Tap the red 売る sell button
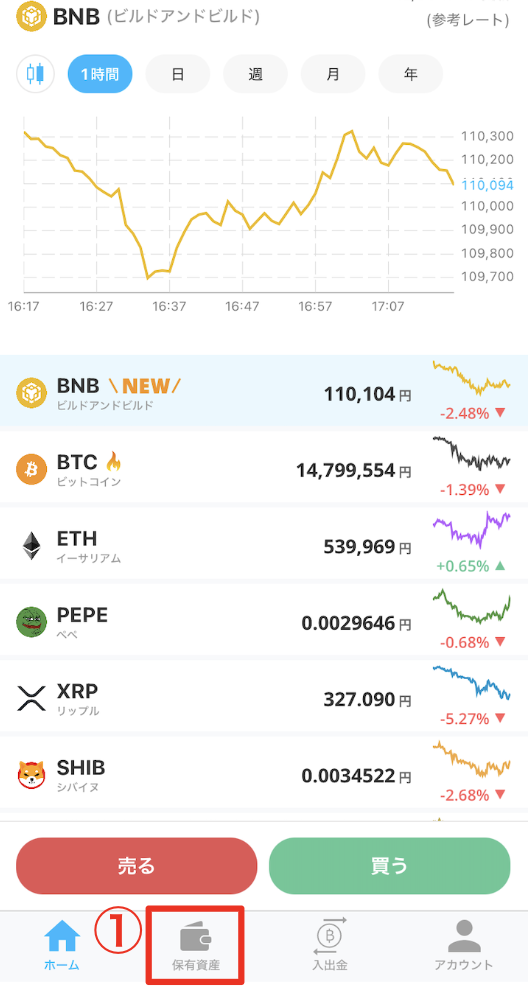 tap(137, 866)
